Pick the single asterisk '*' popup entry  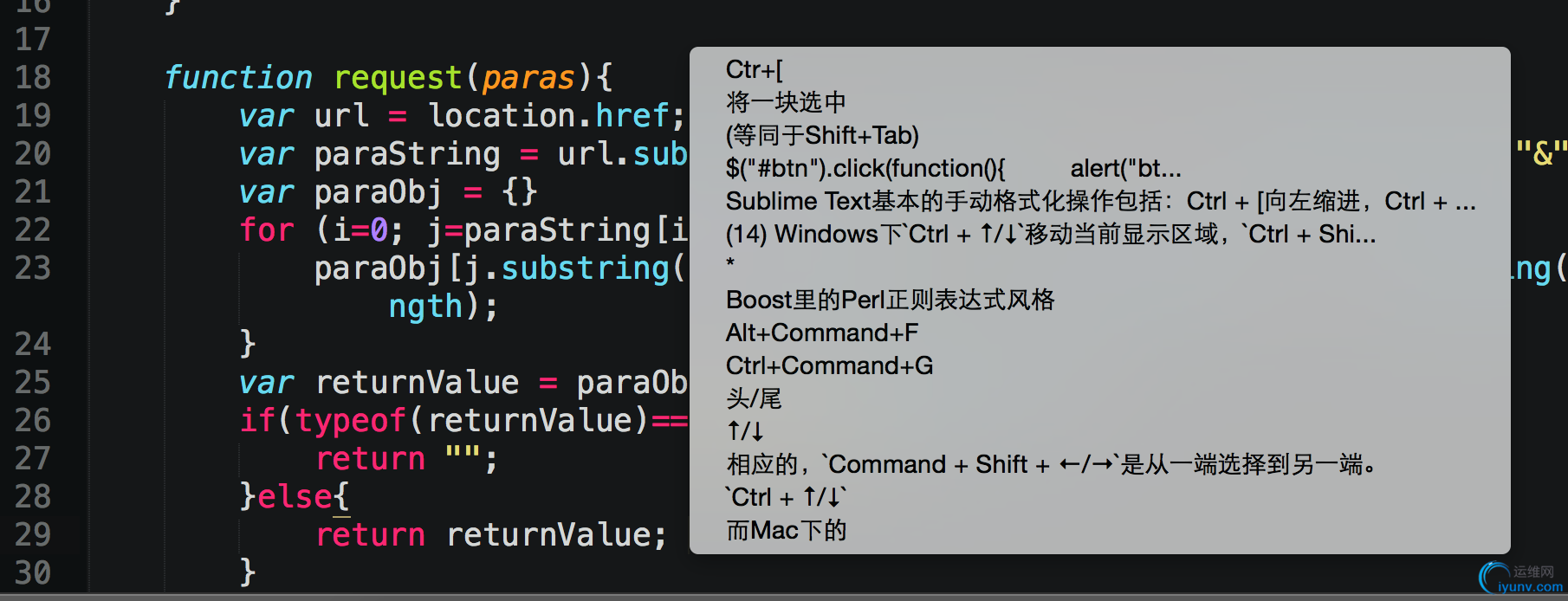tap(1099, 264)
